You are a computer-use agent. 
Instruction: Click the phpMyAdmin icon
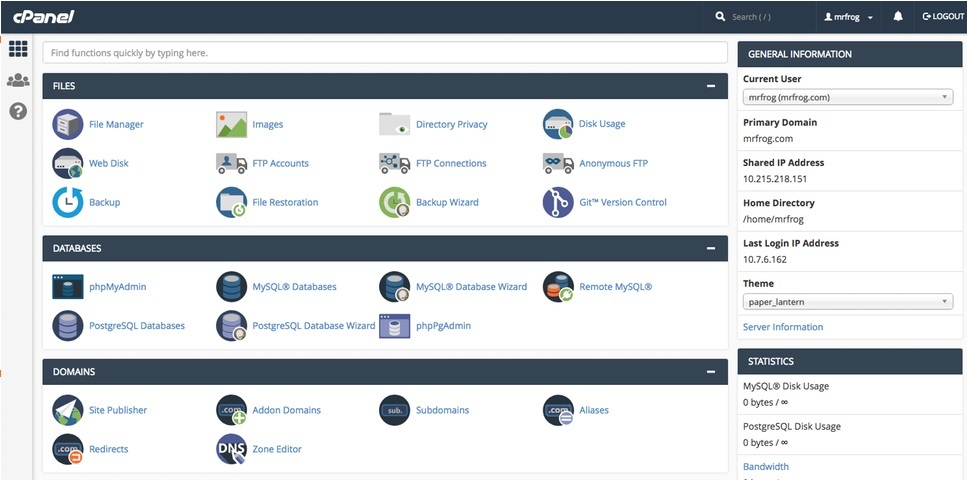click(68, 287)
